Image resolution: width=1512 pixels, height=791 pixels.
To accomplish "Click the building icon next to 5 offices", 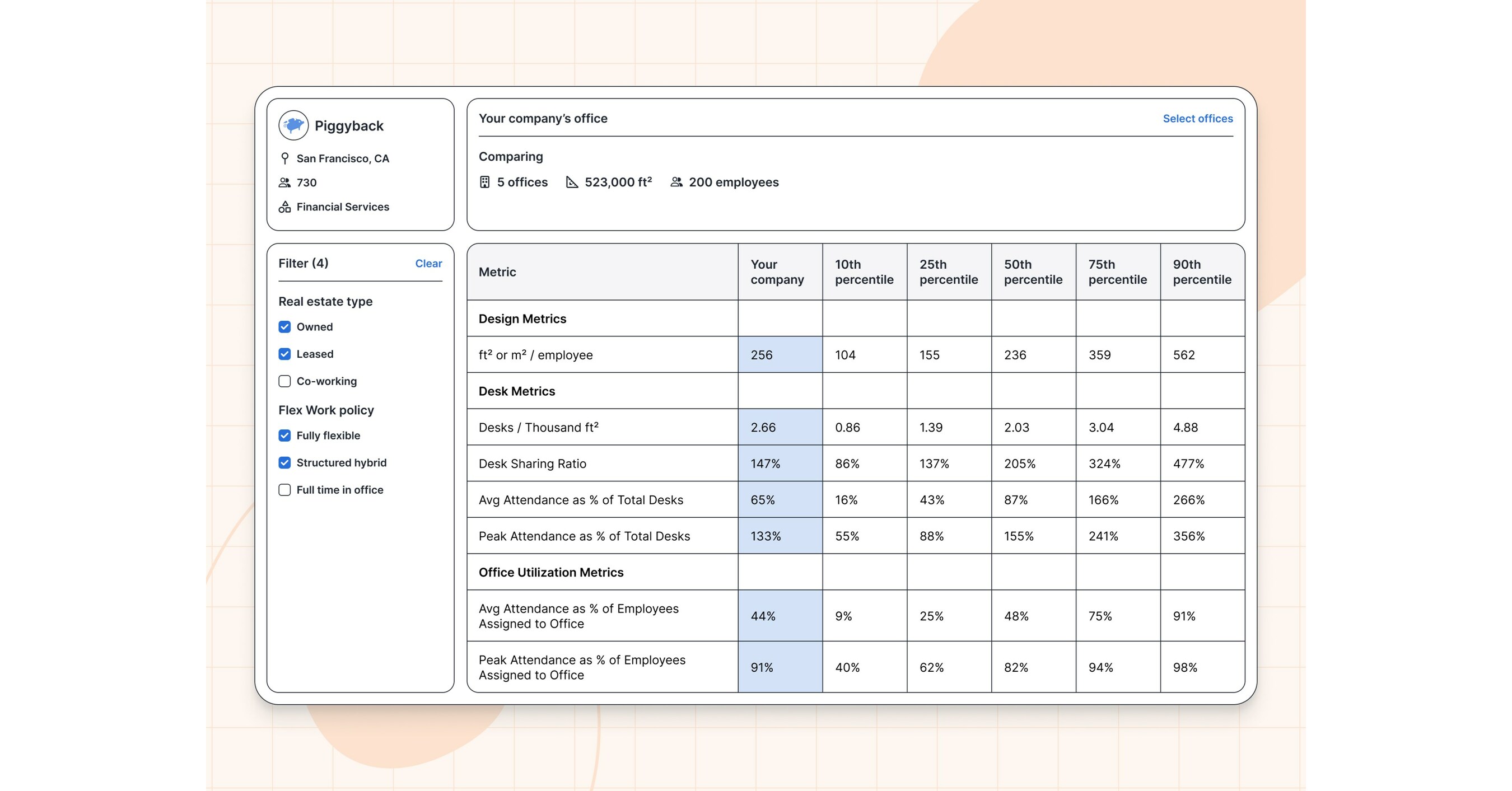I will [x=485, y=182].
